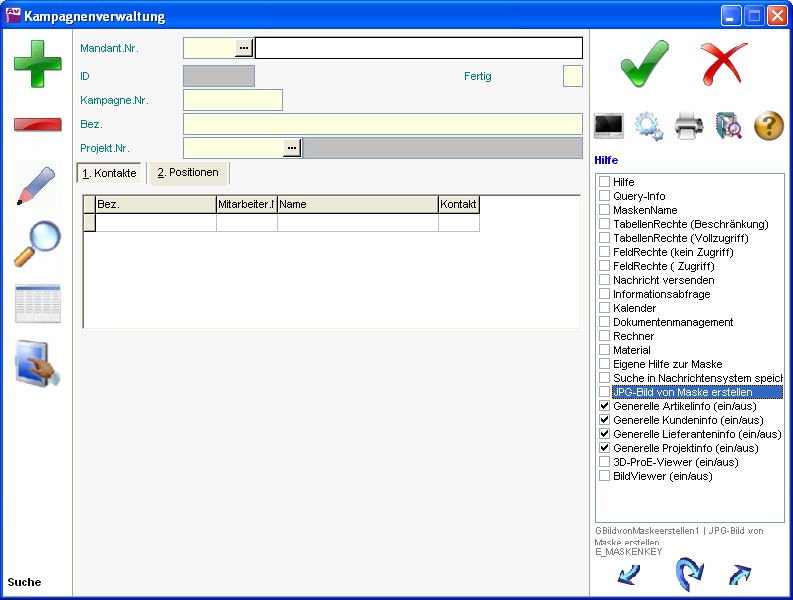
Task: Click the yellow question mark help icon
Action: 768,126
